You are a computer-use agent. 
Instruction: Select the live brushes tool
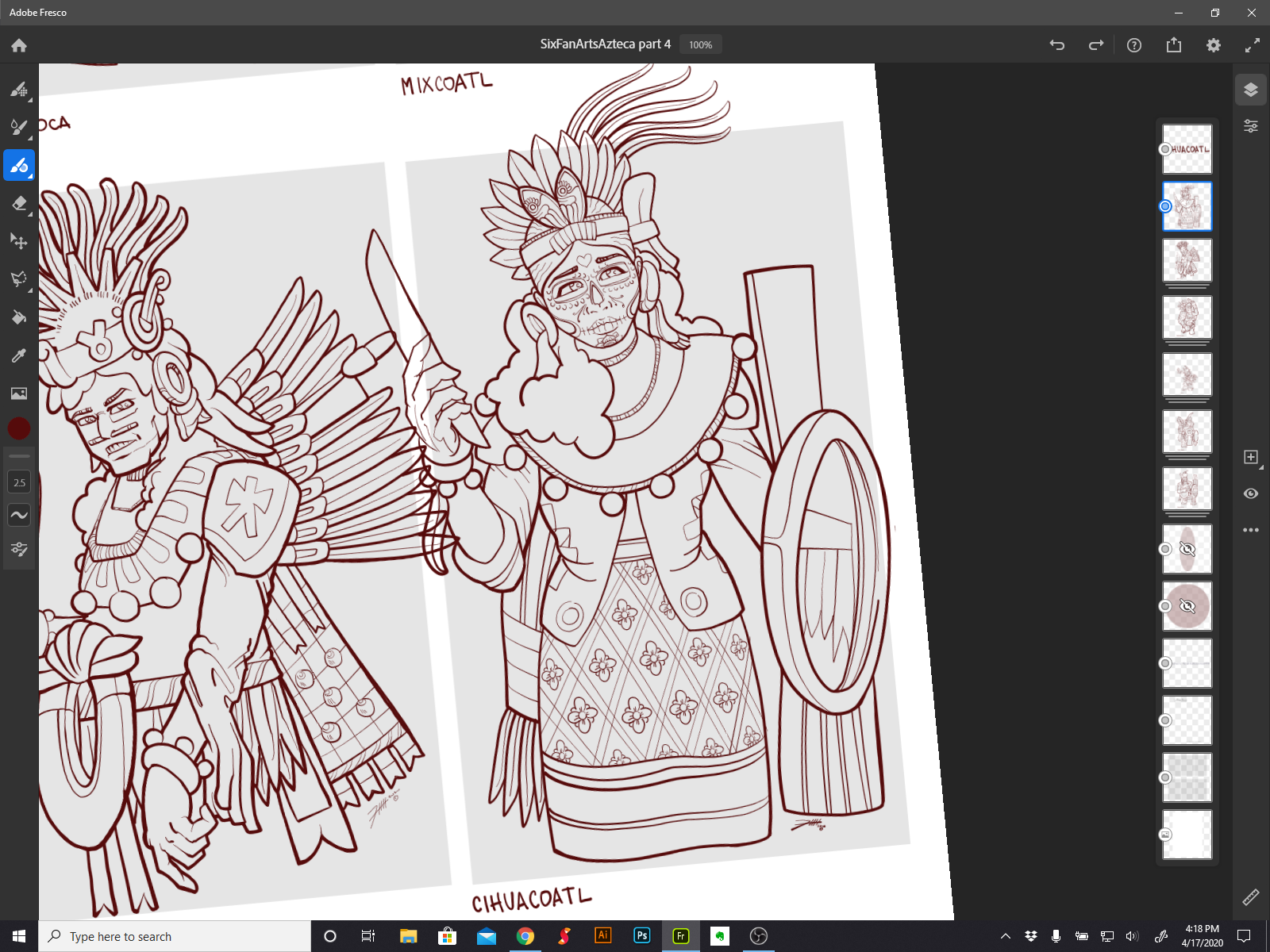[x=19, y=127]
